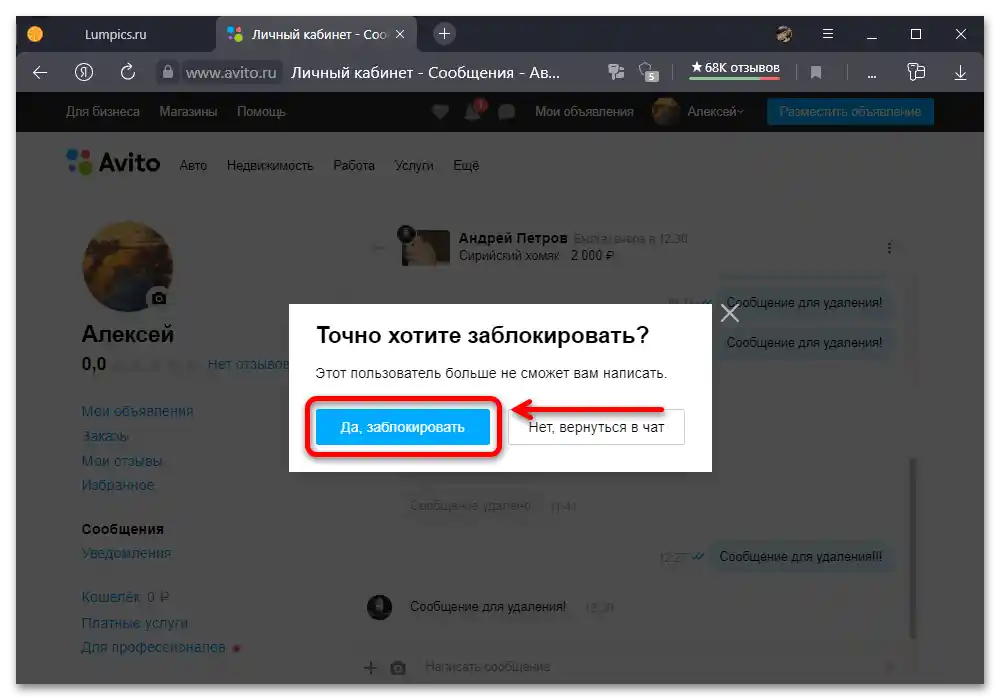The height and width of the screenshot is (700, 1000).
Task: Click the plus attach icon in chat
Action: tap(371, 667)
